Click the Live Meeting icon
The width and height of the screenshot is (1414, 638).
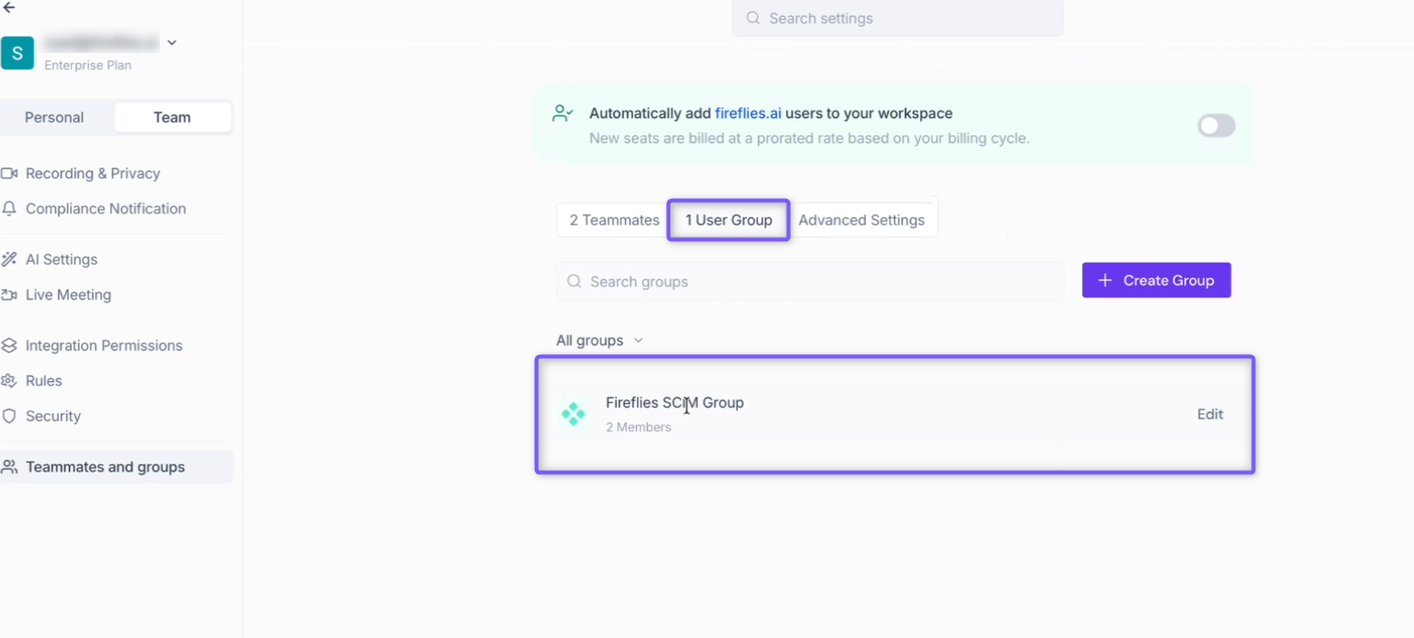click(9, 295)
